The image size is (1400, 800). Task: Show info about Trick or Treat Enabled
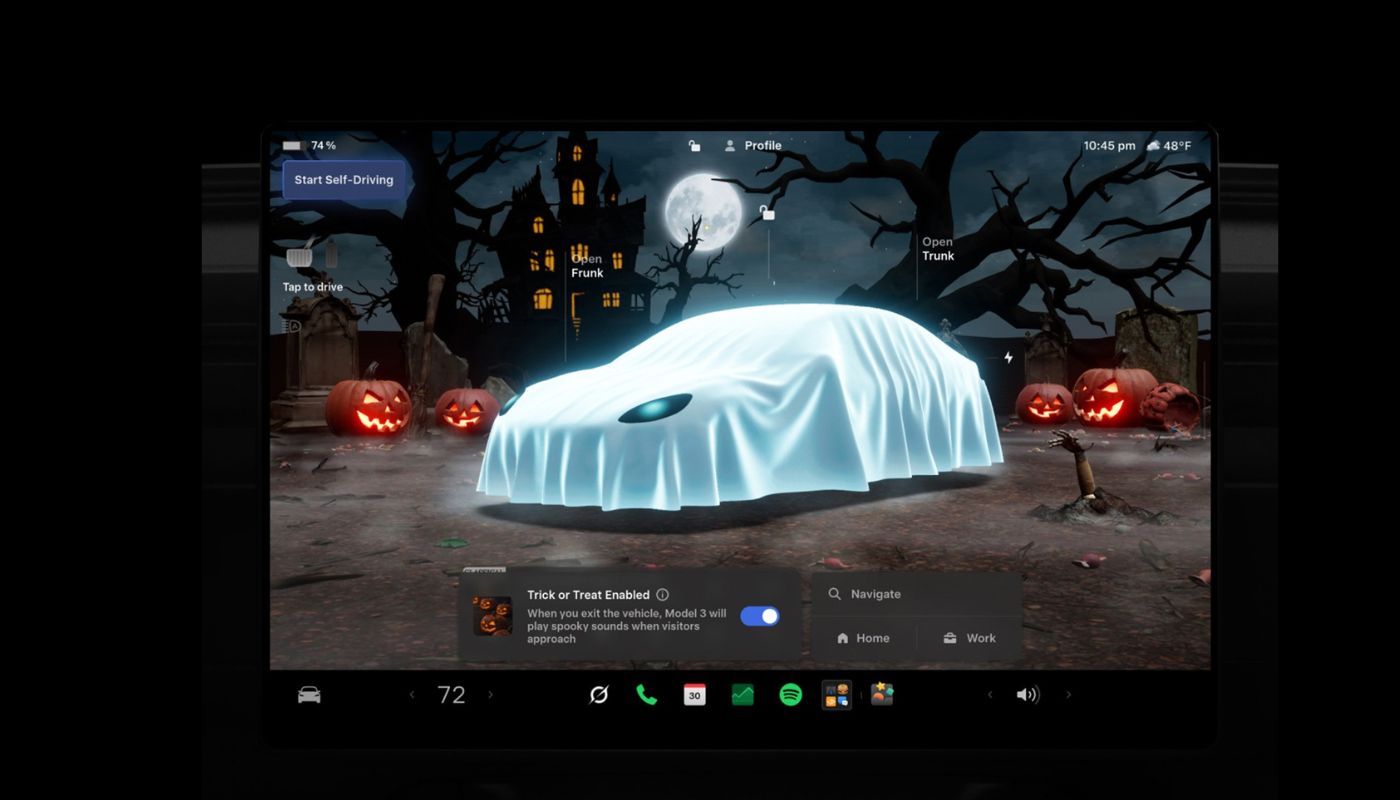point(662,595)
